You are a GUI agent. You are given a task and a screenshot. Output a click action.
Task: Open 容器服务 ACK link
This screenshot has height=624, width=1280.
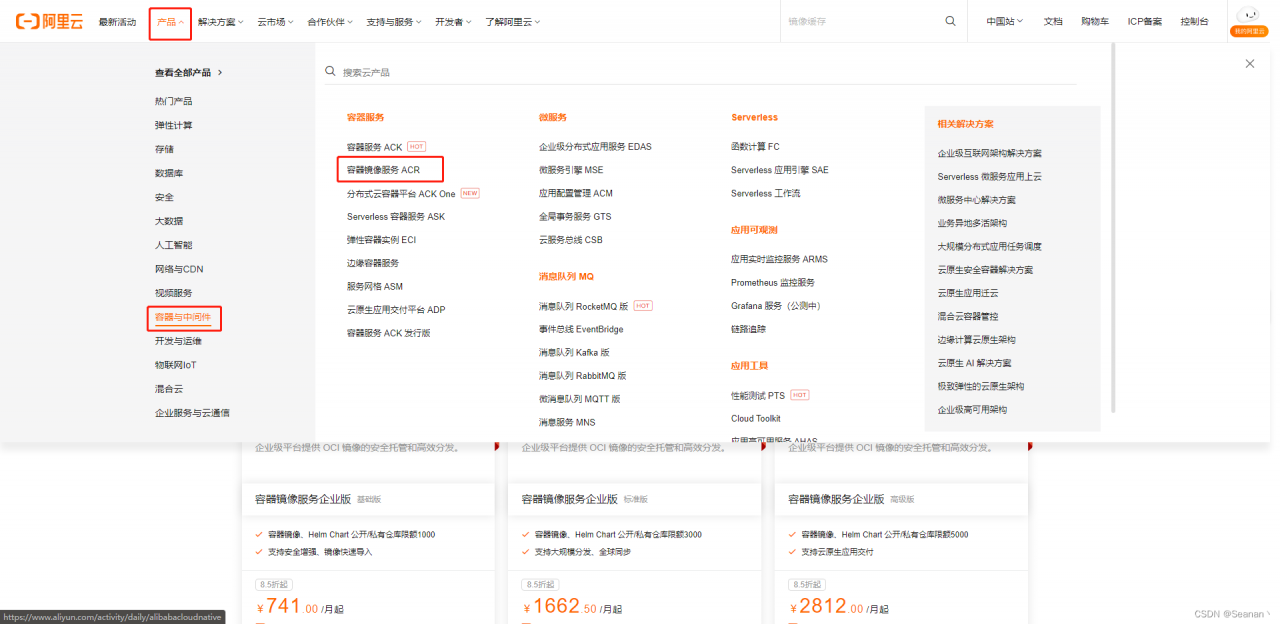[374, 147]
